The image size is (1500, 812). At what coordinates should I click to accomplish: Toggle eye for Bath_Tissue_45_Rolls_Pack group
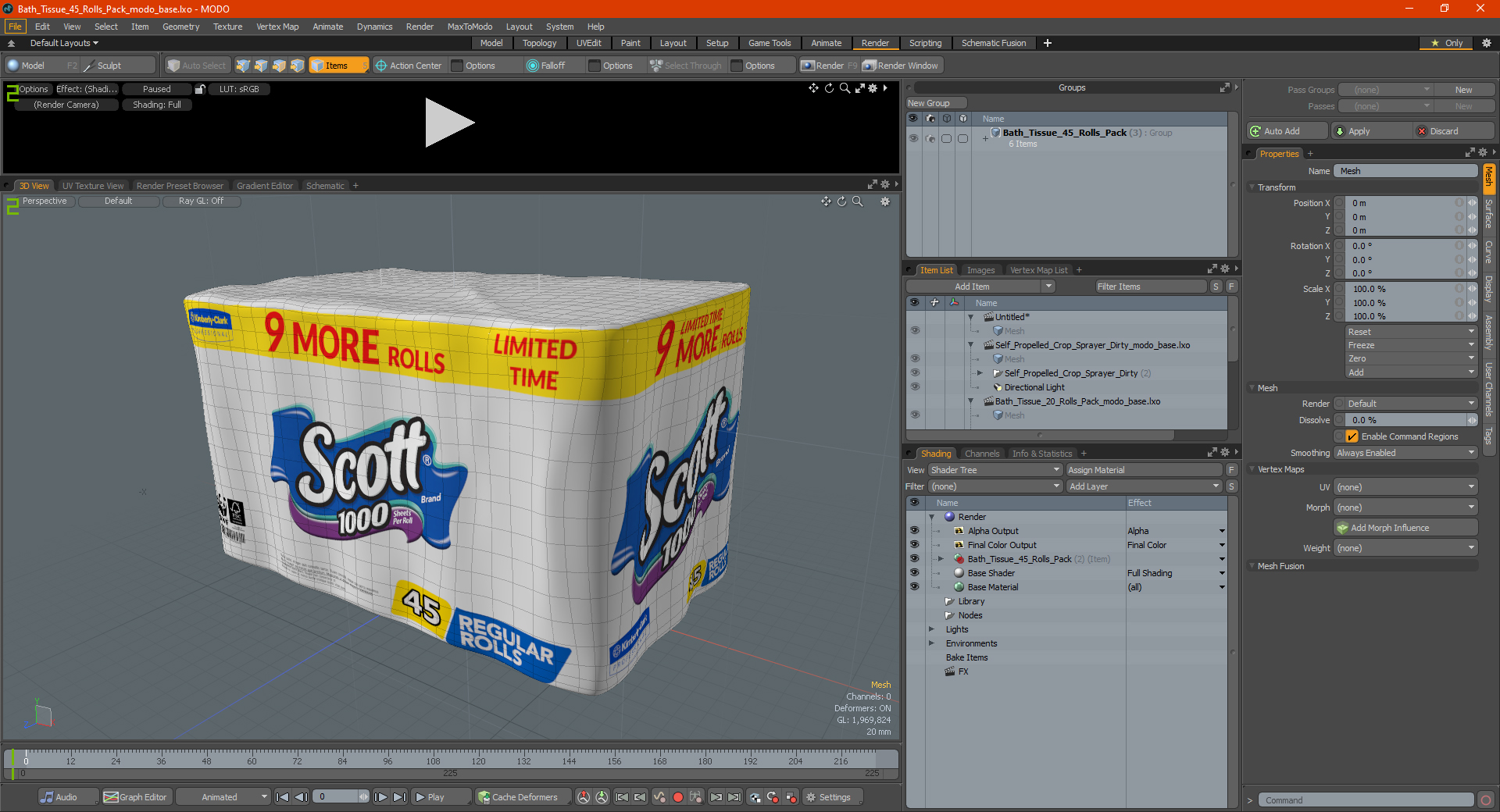pos(913,138)
